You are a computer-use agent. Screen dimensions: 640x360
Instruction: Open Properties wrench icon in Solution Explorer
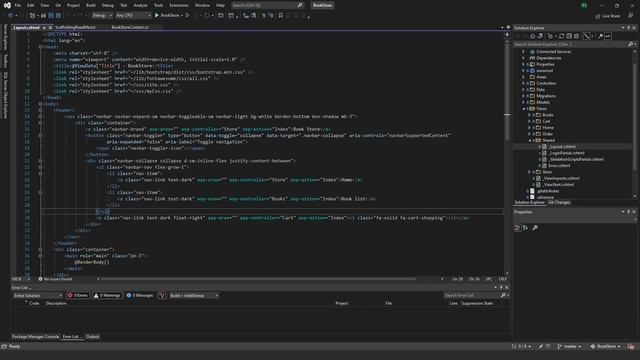point(601,36)
